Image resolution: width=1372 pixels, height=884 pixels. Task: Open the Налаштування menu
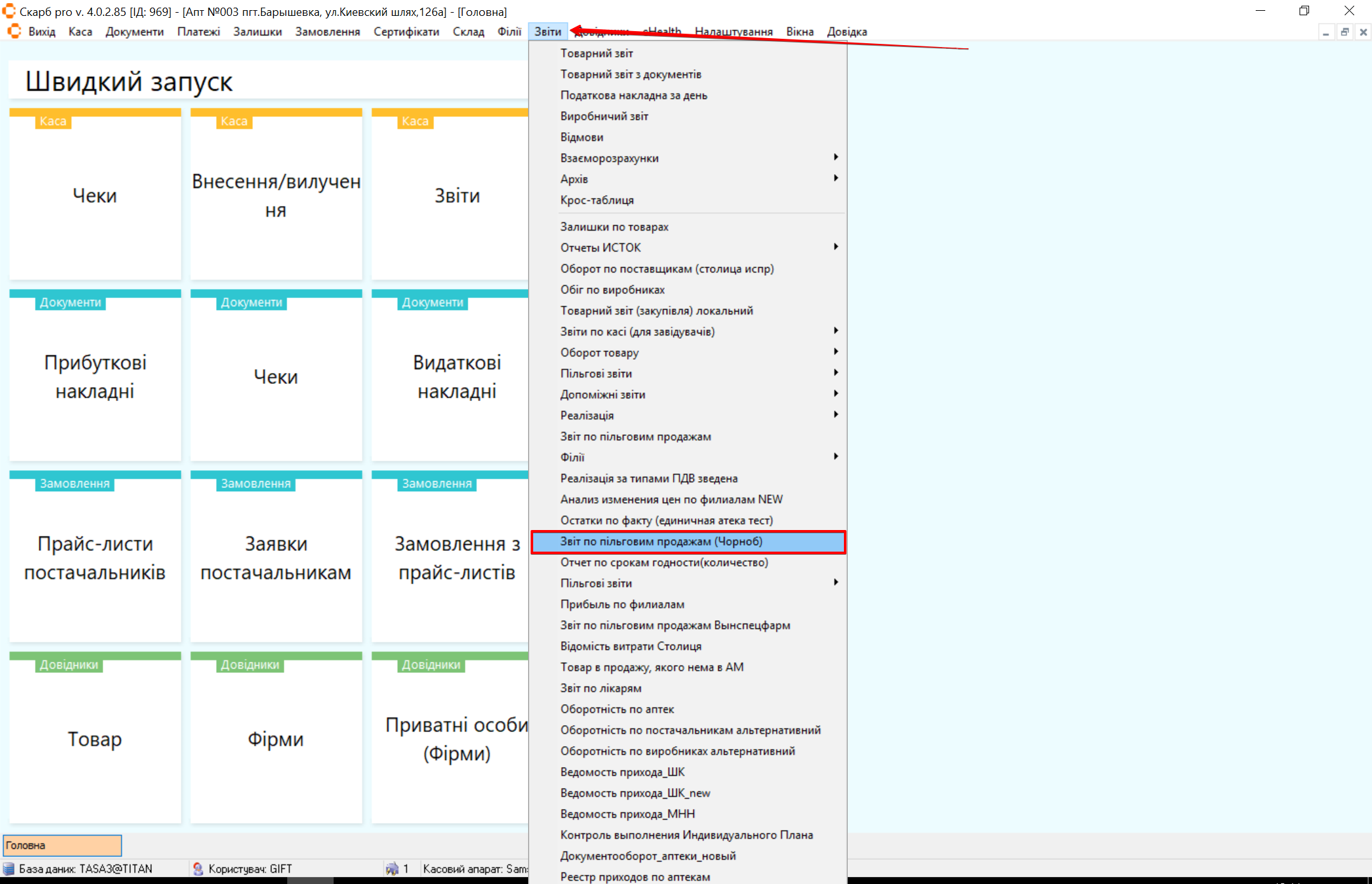click(734, 32)
